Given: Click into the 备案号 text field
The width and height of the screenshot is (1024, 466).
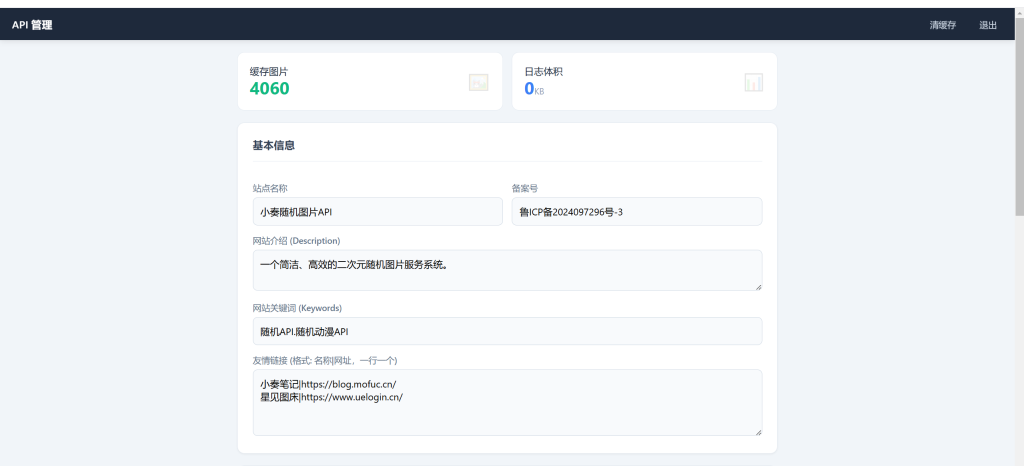Looking at the screenshot, I should (x=636, y=212).
